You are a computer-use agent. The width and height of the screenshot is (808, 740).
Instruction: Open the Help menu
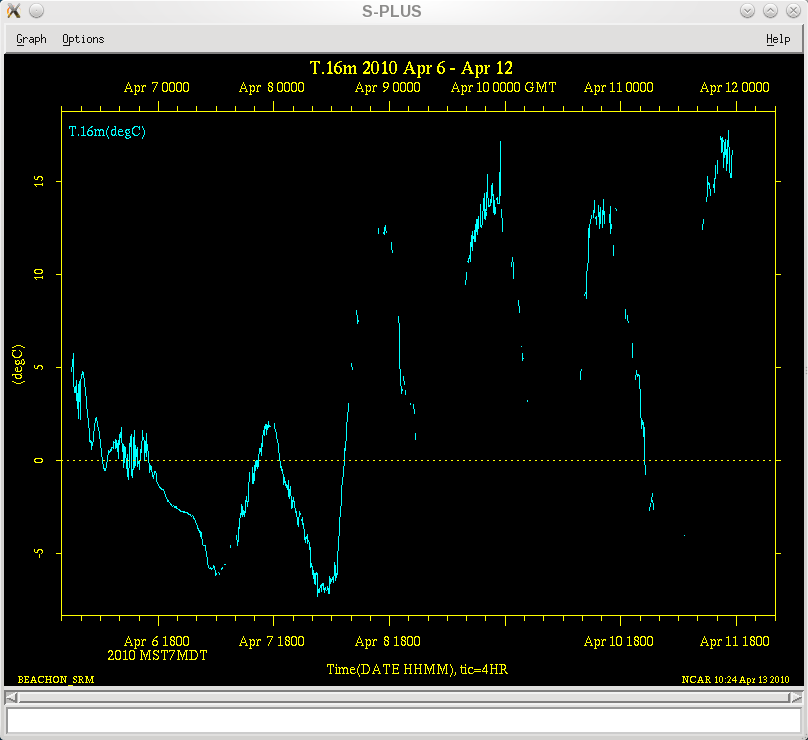pos(777,39)
